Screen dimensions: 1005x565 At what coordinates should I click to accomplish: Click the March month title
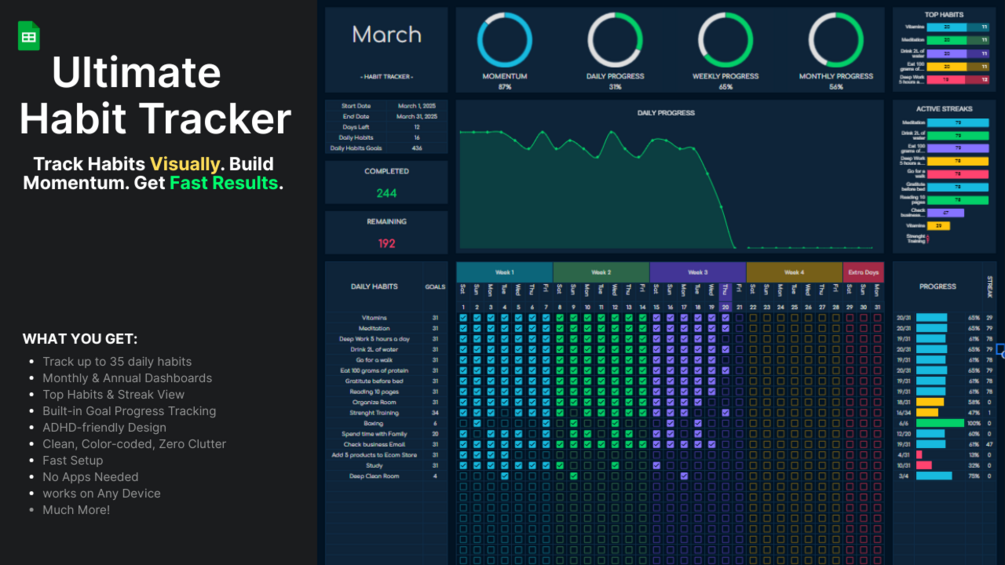click(x=386, y=35)
